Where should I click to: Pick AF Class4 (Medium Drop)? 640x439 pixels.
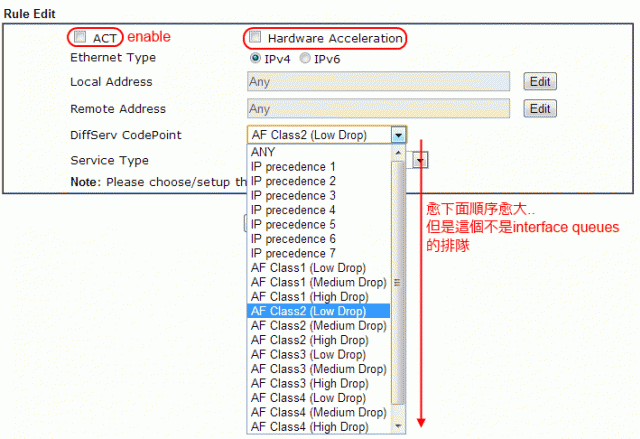pyautogui.click(x=318, y=412)
